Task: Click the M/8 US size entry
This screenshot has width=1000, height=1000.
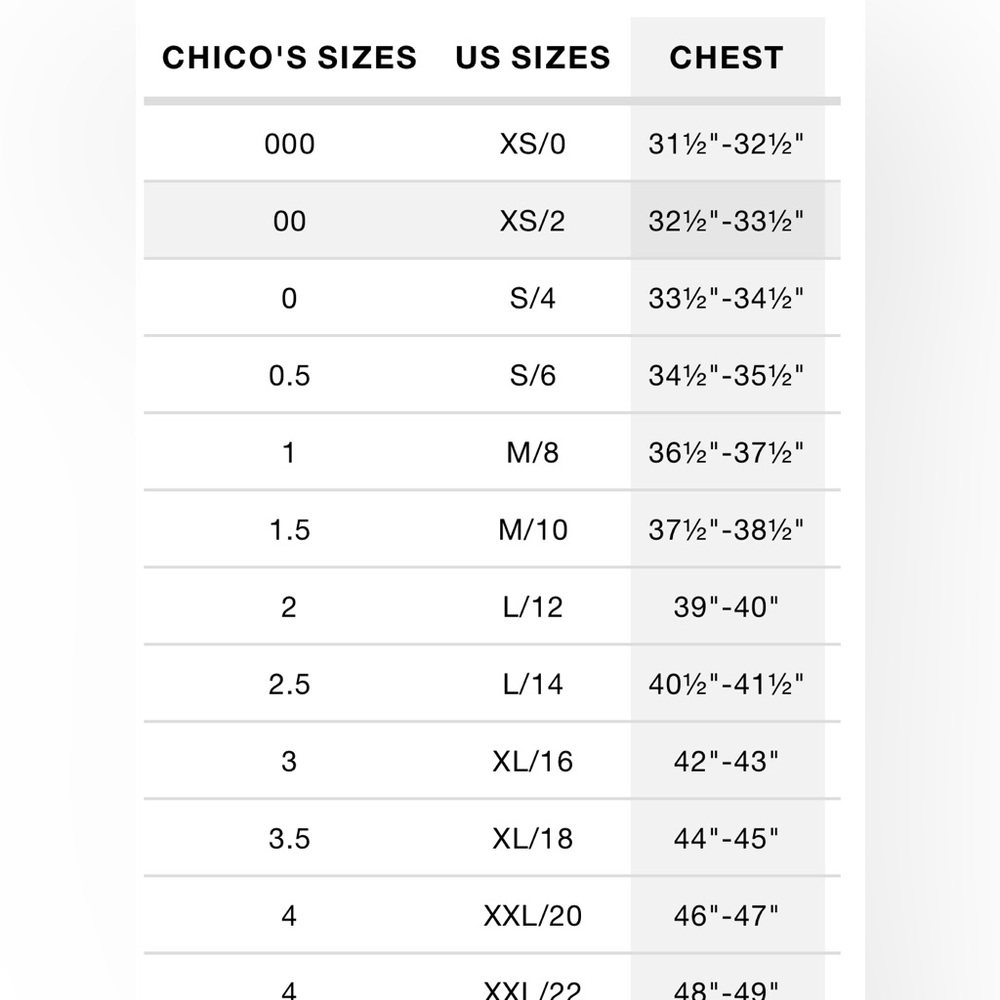Action: pyautogui.click(x=533, y=453)
